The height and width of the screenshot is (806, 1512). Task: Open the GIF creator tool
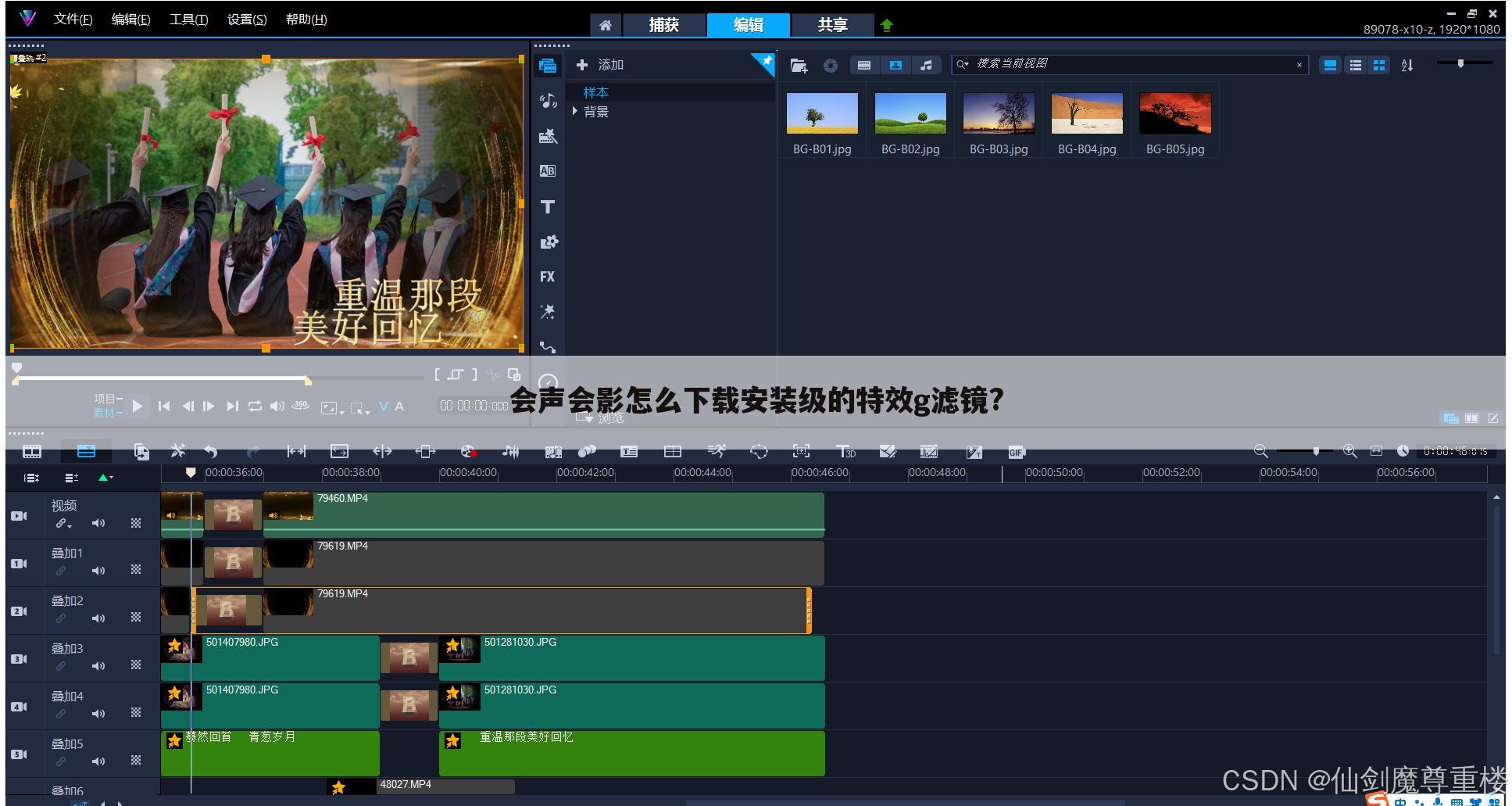(1016, 452)
